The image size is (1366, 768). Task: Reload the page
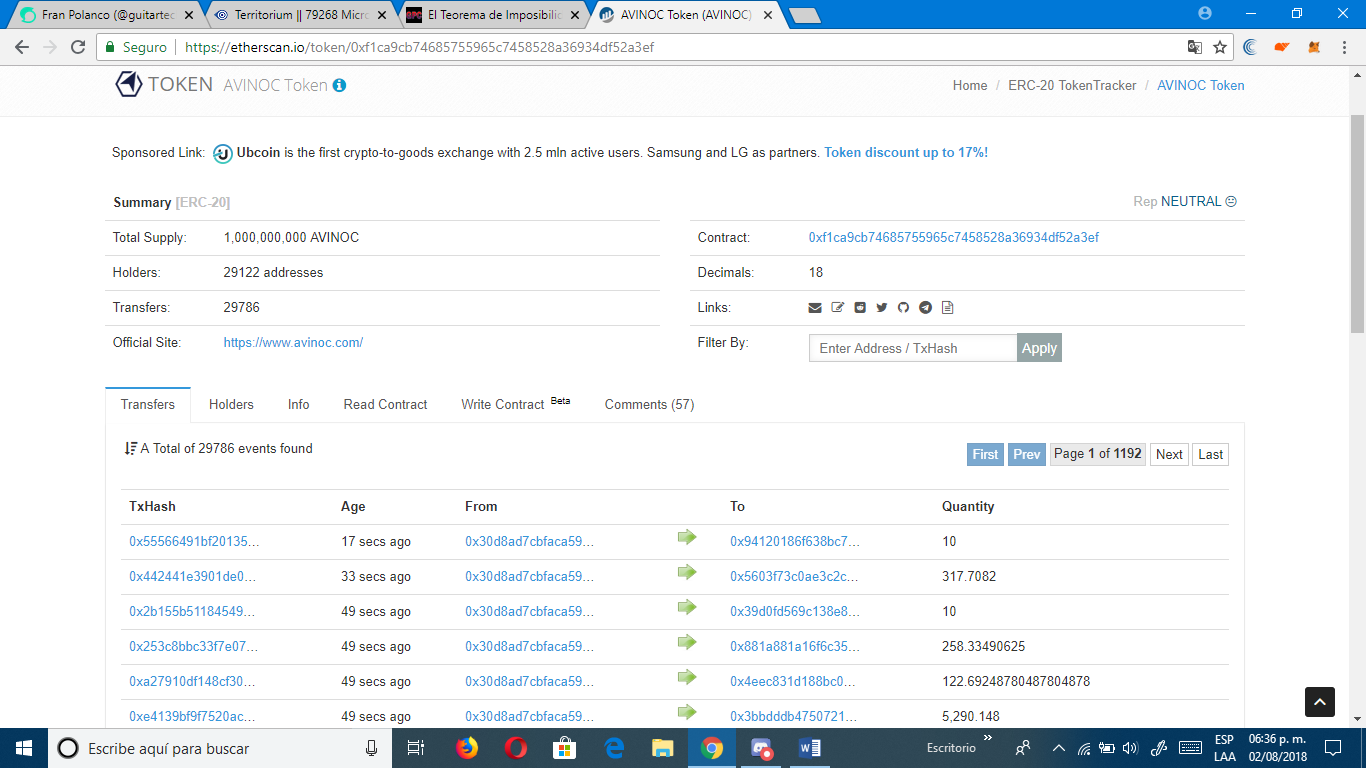(x=78, y=47)
